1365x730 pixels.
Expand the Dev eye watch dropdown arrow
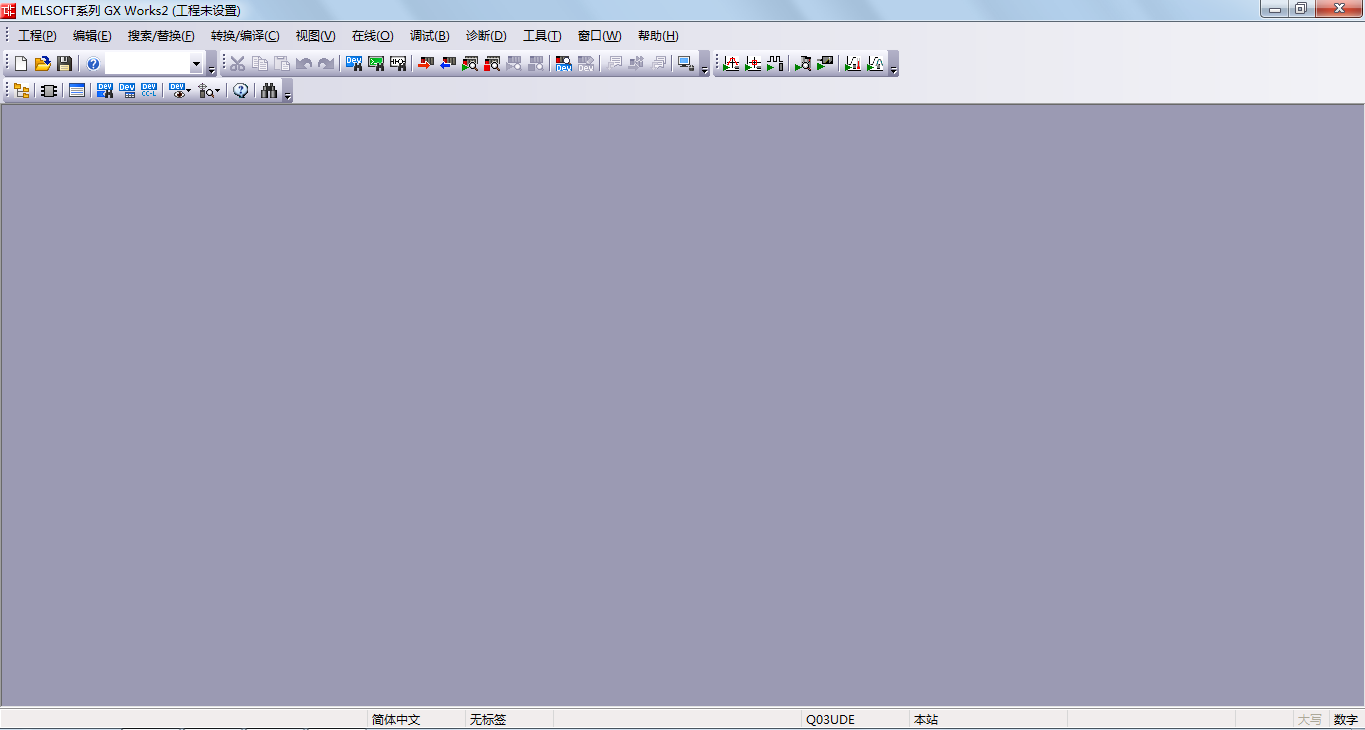(x=188, y=91)
